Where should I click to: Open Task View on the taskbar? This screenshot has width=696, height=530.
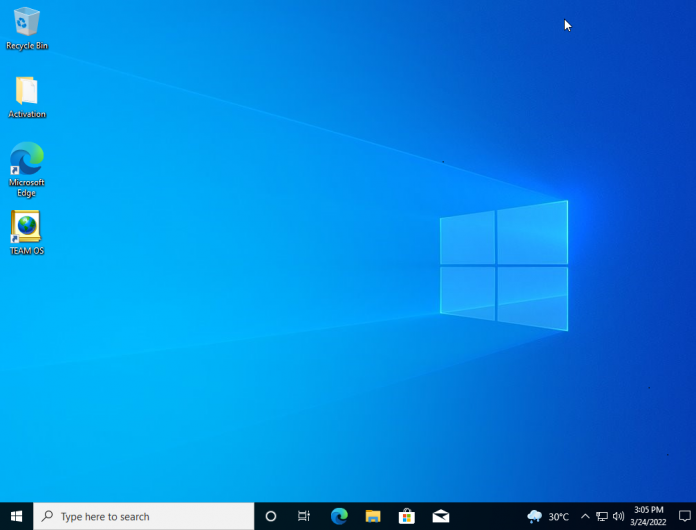[x=304, y=516]
